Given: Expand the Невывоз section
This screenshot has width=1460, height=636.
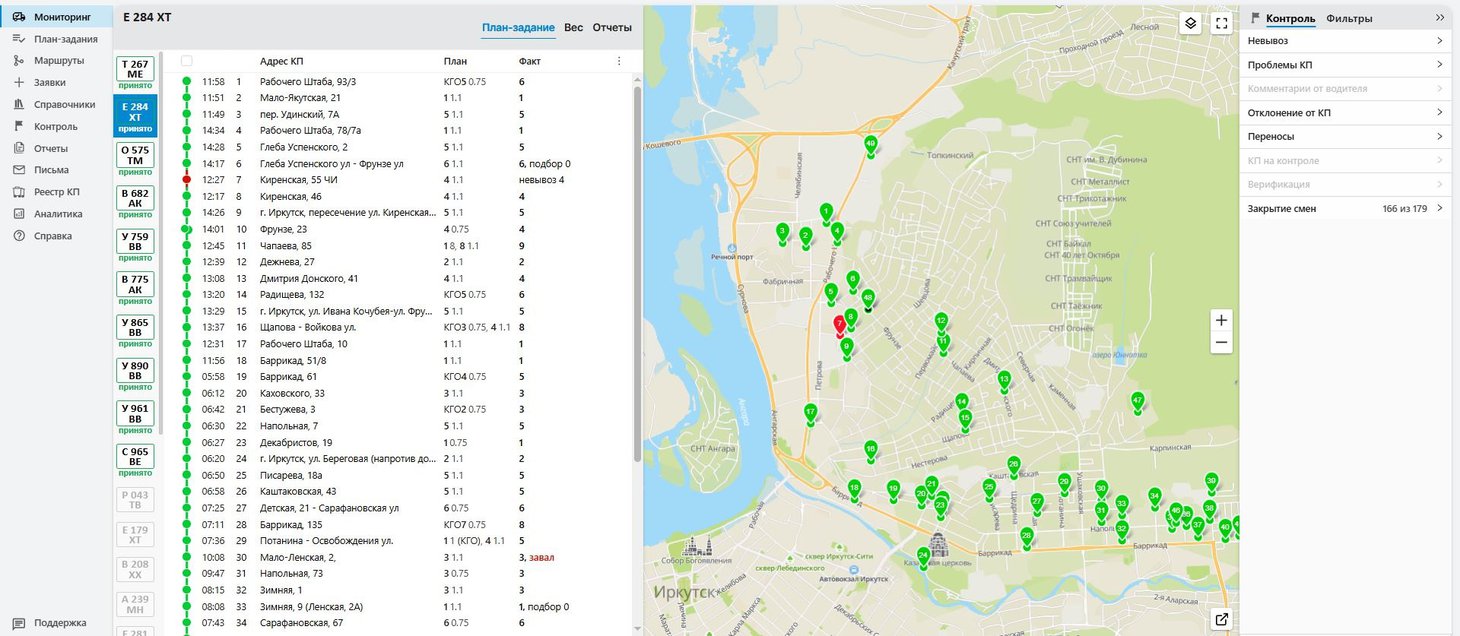Looking at the screenshot, I should (1345, 41).
